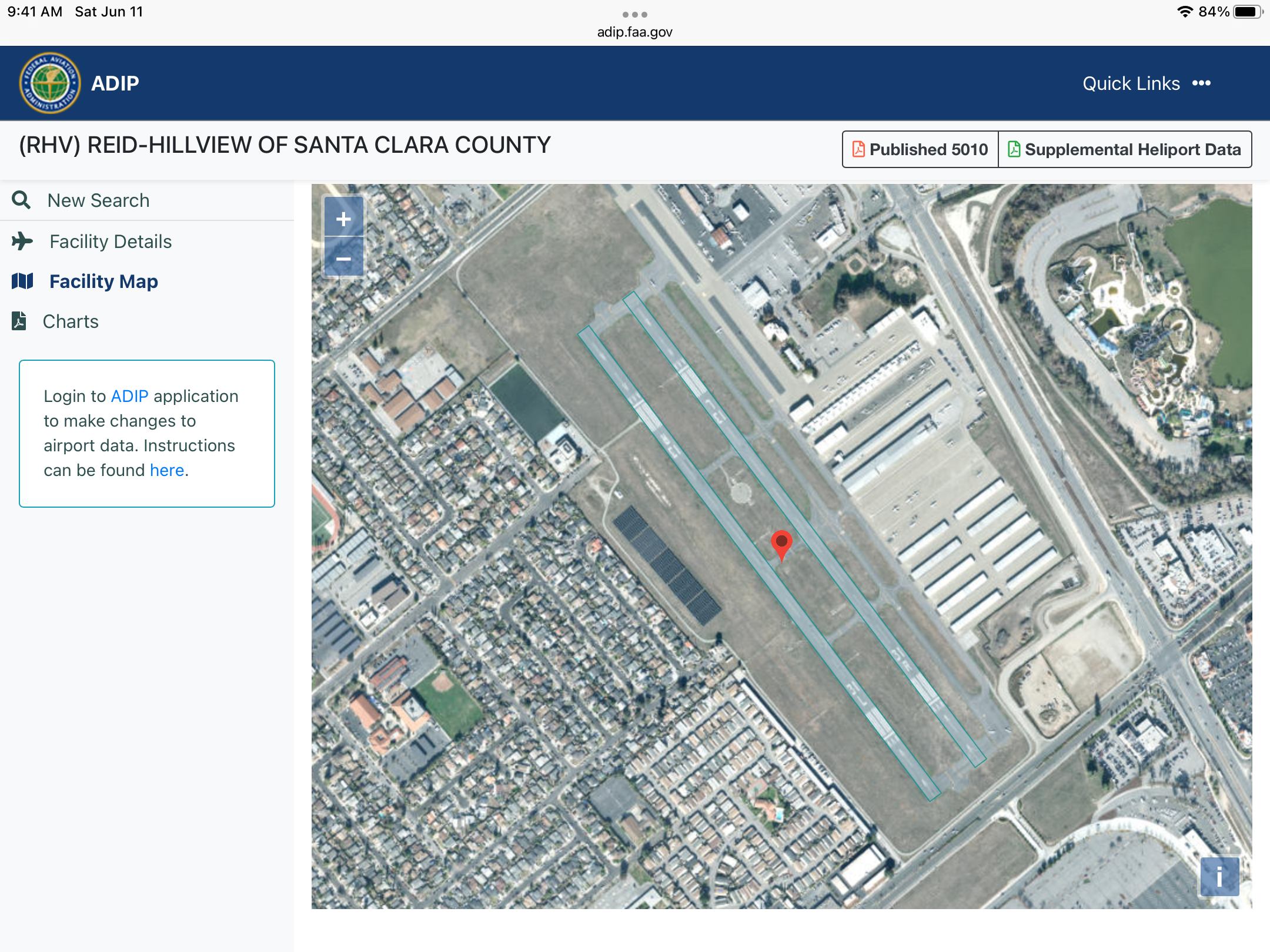Image resolution: width=1270 pixels, height=952 pixels.
Task: Click the FAA seal logo
Action: 50,83
